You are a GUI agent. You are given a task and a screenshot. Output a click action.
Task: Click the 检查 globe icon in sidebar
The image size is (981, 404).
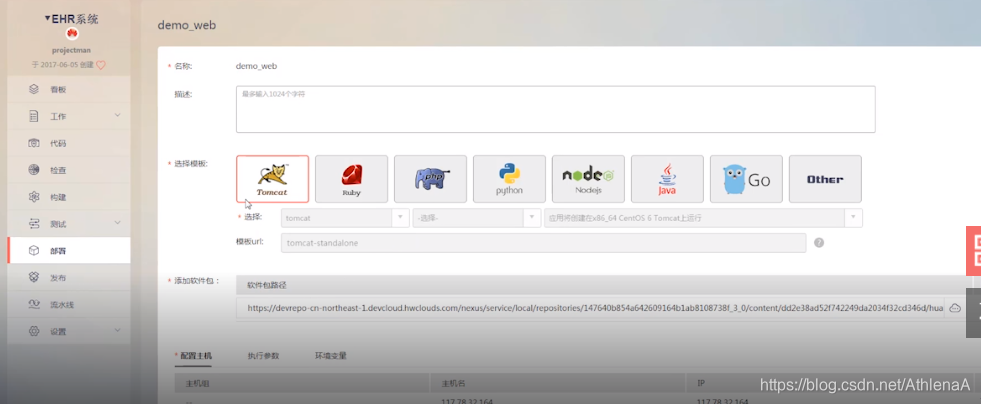pos(34,170)
